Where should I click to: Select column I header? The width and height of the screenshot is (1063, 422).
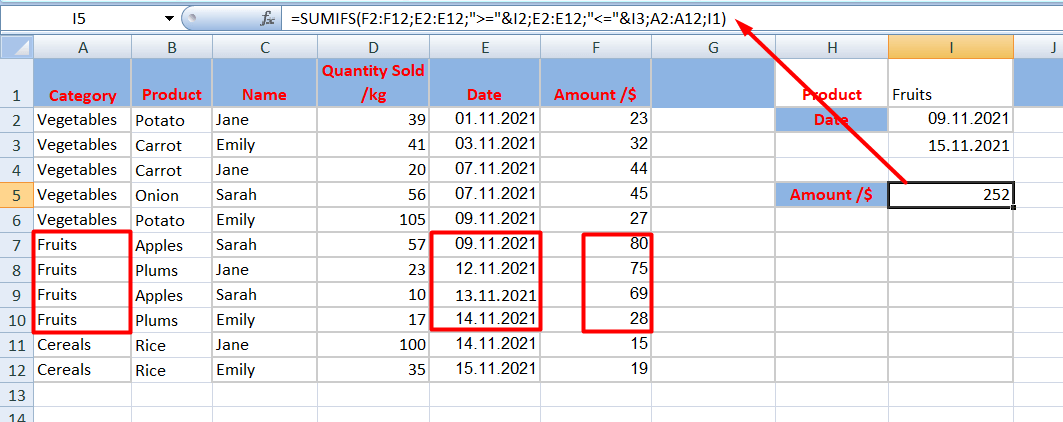click(x=950, y=47)
